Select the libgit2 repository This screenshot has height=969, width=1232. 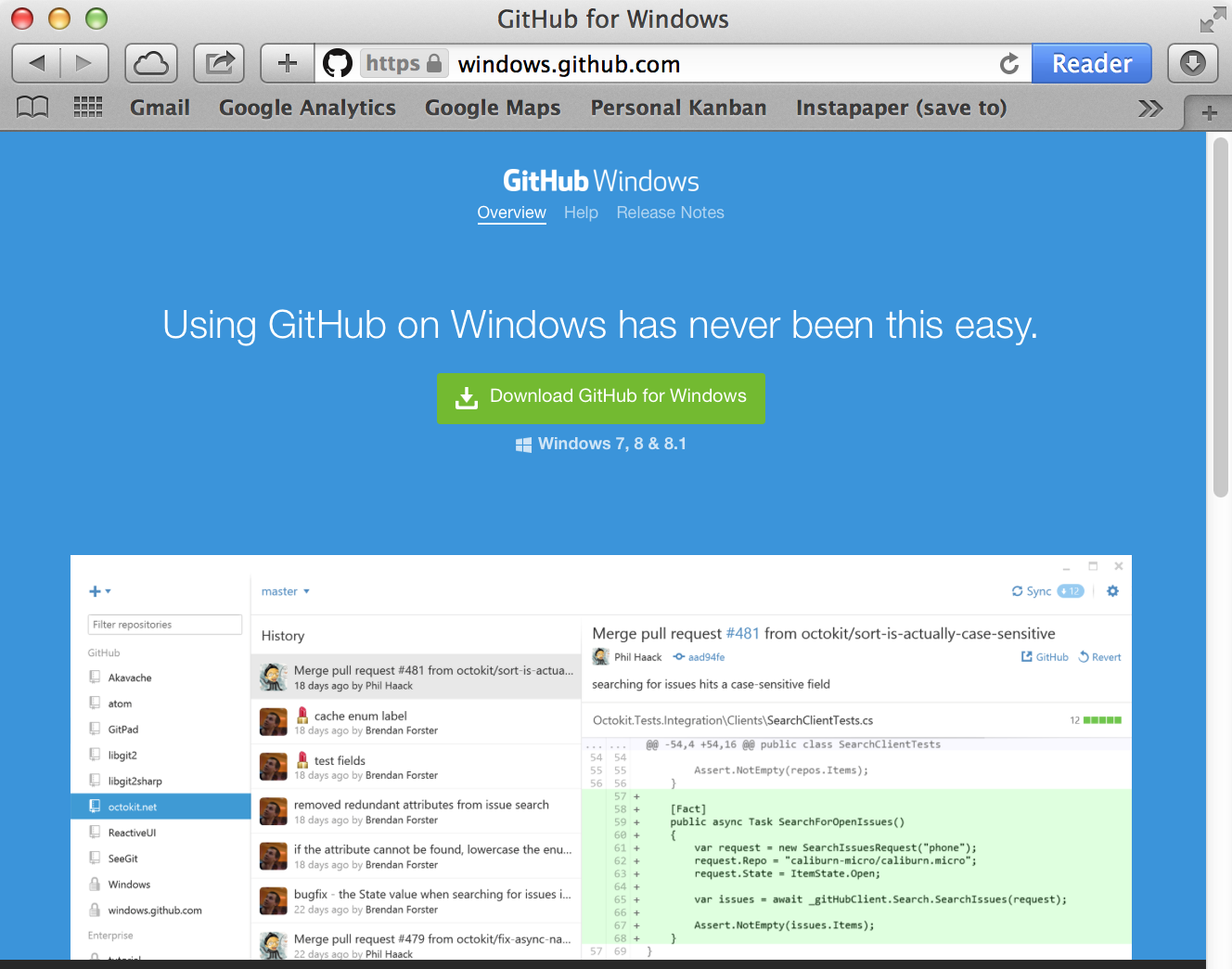pyautogui.click(x=160, y=756)
